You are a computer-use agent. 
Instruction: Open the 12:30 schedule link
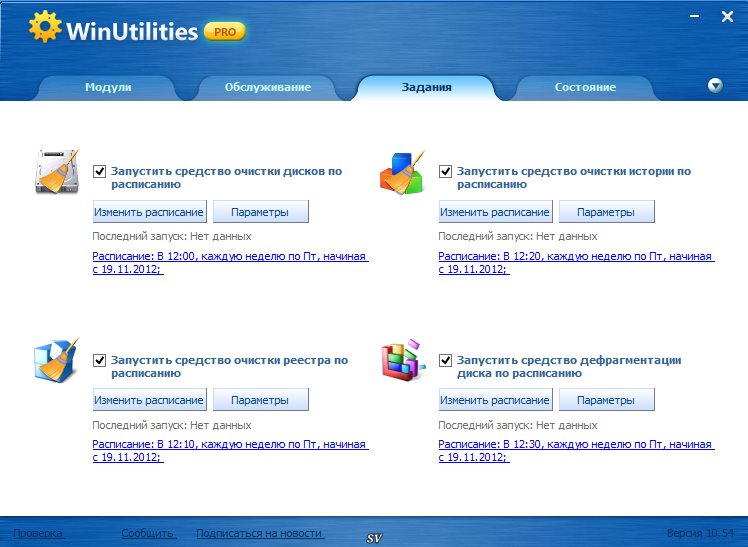pos(576,451)
